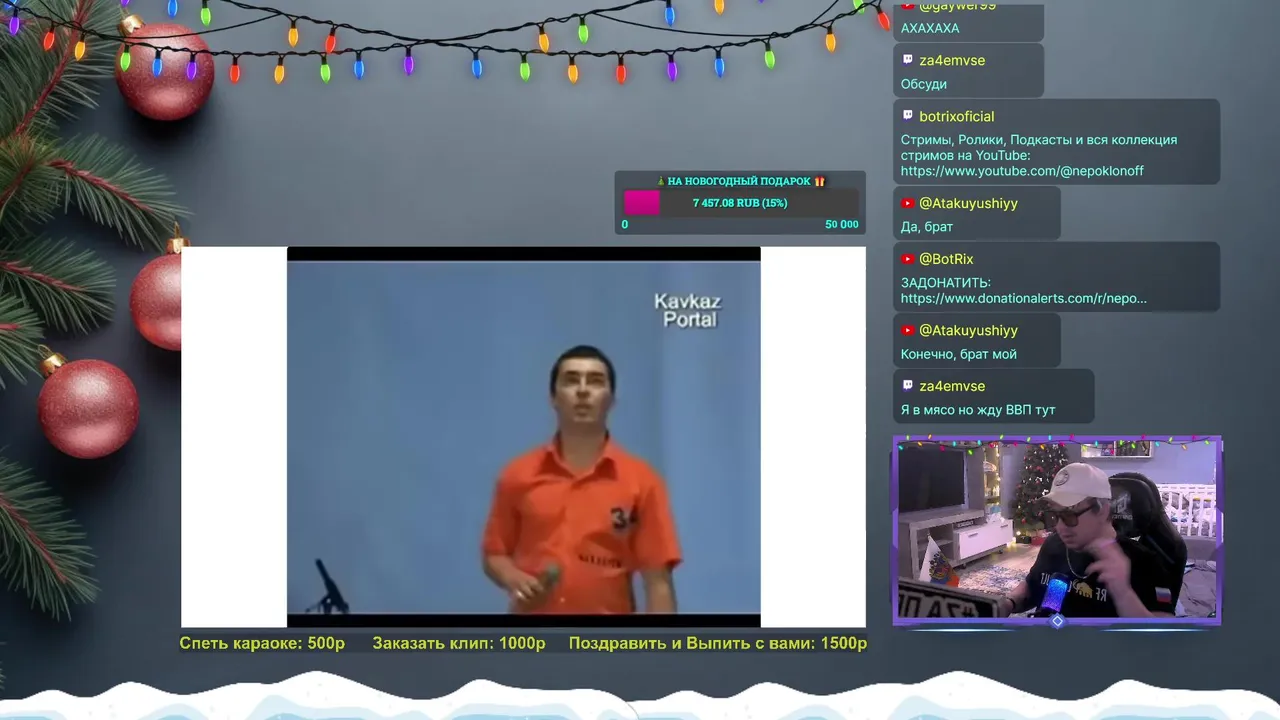Click the "Да, брат" chat message
The height and width of the screenshot is (720, 1280).
click(927, 227)
